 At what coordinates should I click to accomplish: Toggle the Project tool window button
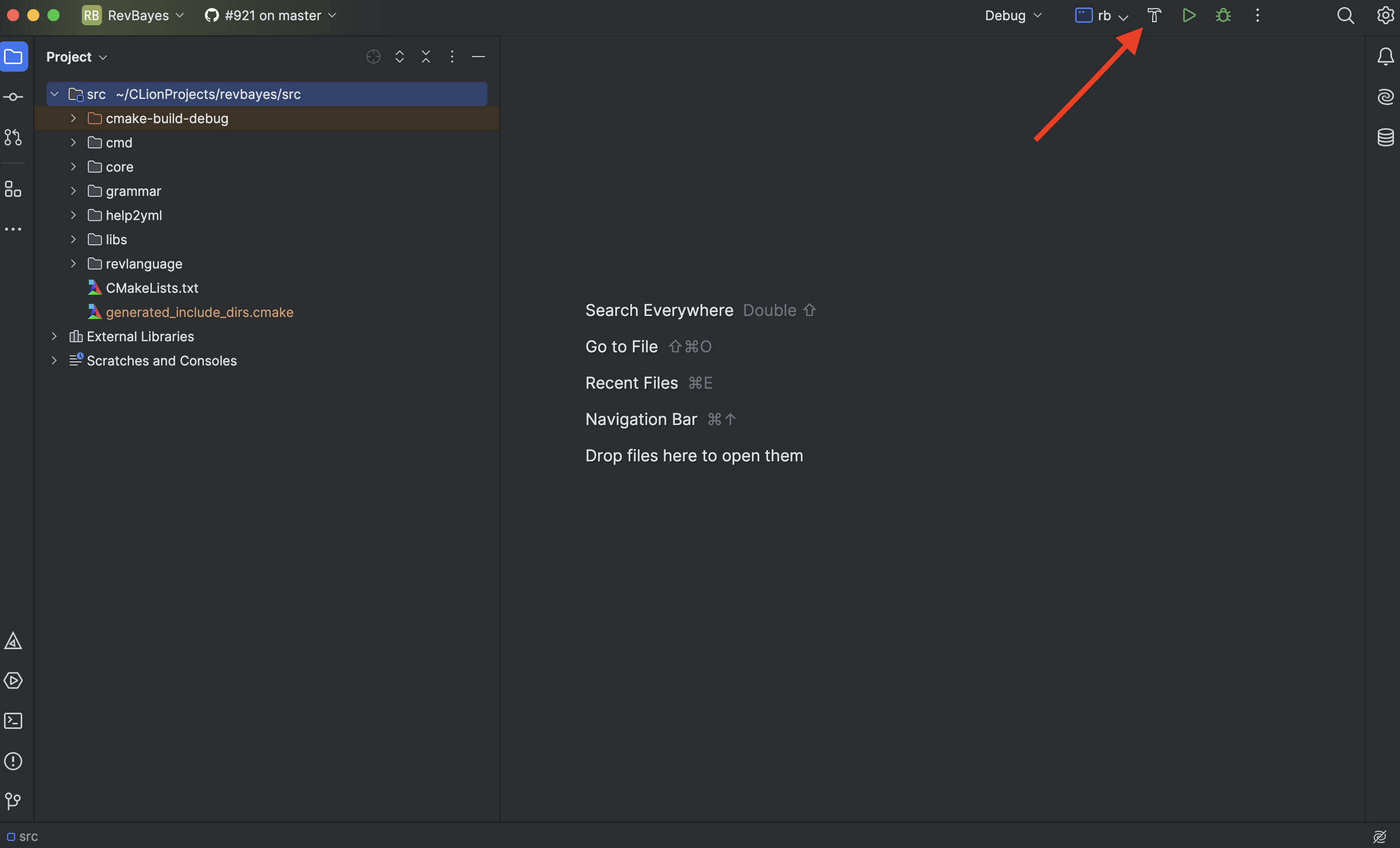pos(14,56)
